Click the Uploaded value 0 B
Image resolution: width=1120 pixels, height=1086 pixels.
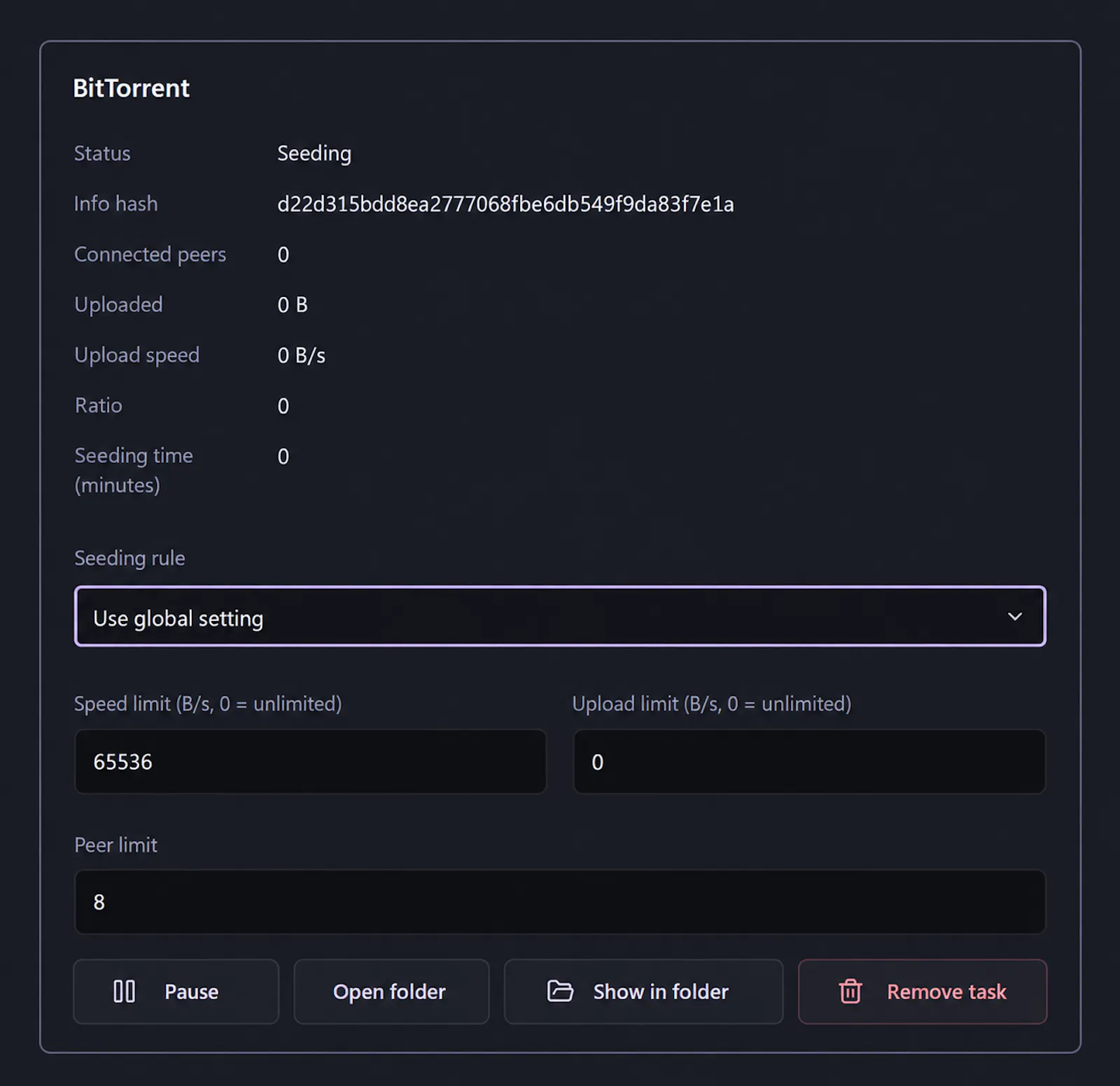[x=293, y=305]
